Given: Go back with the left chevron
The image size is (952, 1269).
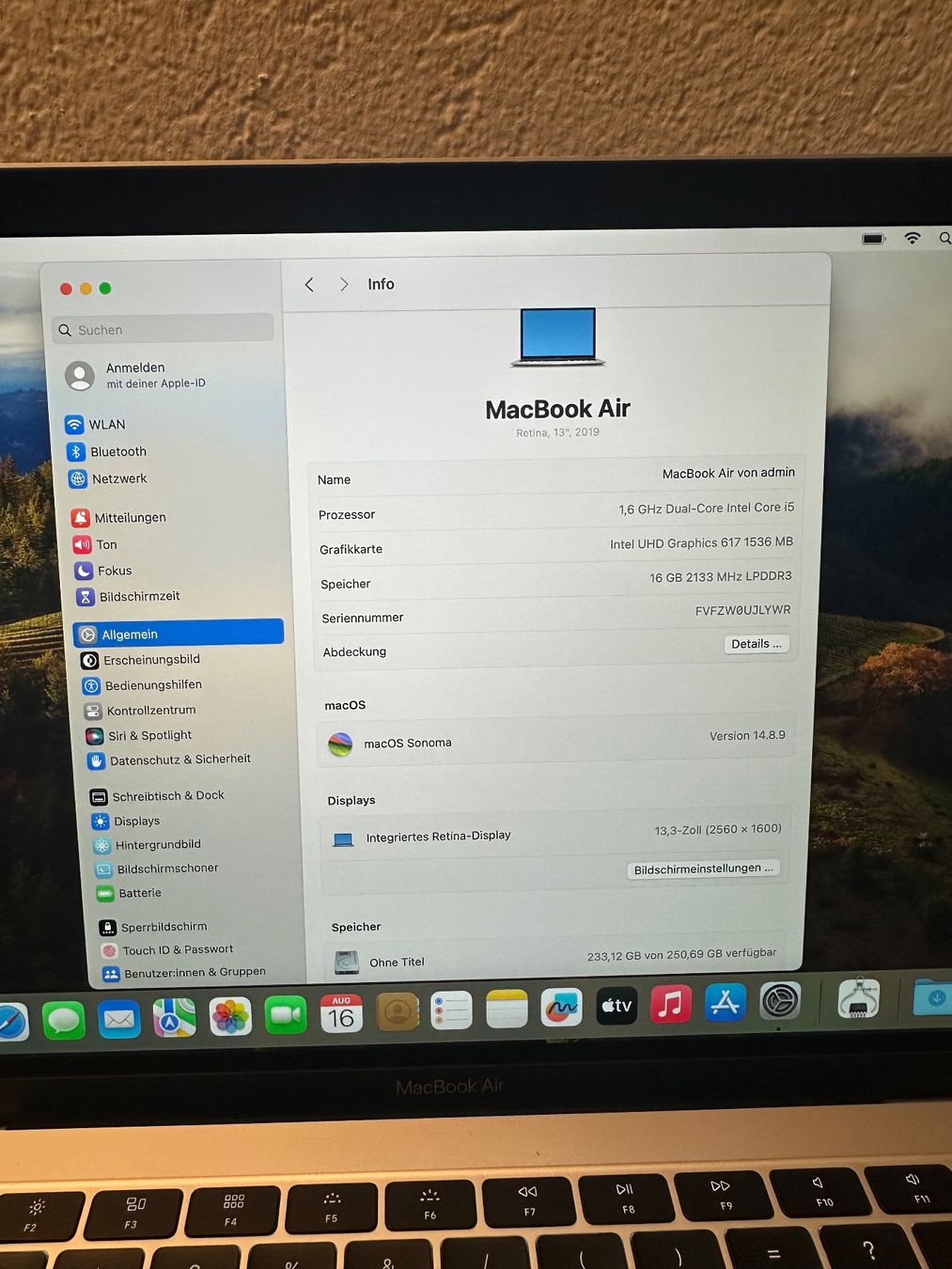Looking at the screenshot, I should click(x=309, y=284).
